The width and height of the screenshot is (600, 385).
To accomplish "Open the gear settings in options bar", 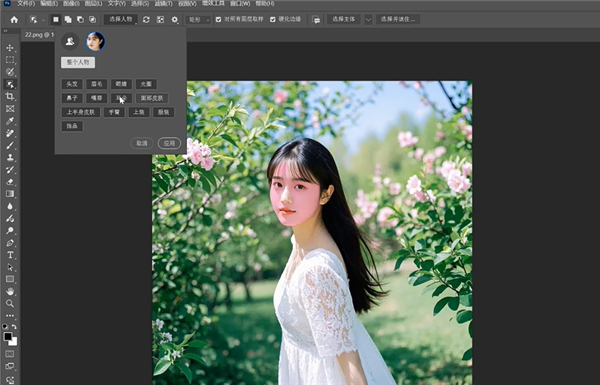I will point(175,20).
